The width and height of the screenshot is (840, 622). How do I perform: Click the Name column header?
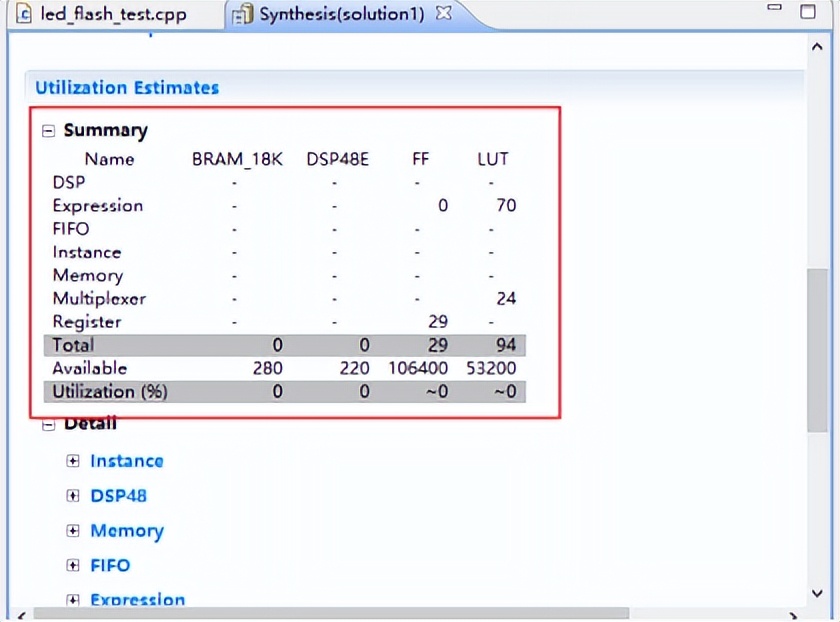(109, 159)
